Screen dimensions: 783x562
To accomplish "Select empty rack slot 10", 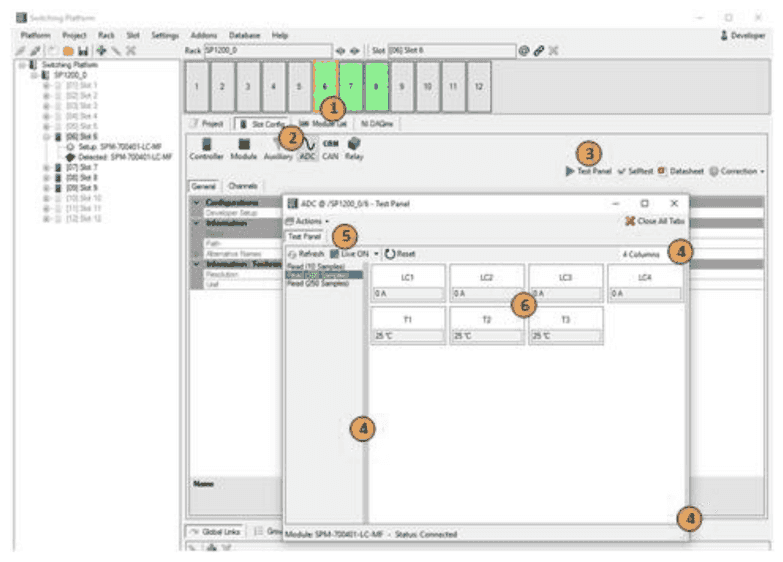I will pos(427,86).
